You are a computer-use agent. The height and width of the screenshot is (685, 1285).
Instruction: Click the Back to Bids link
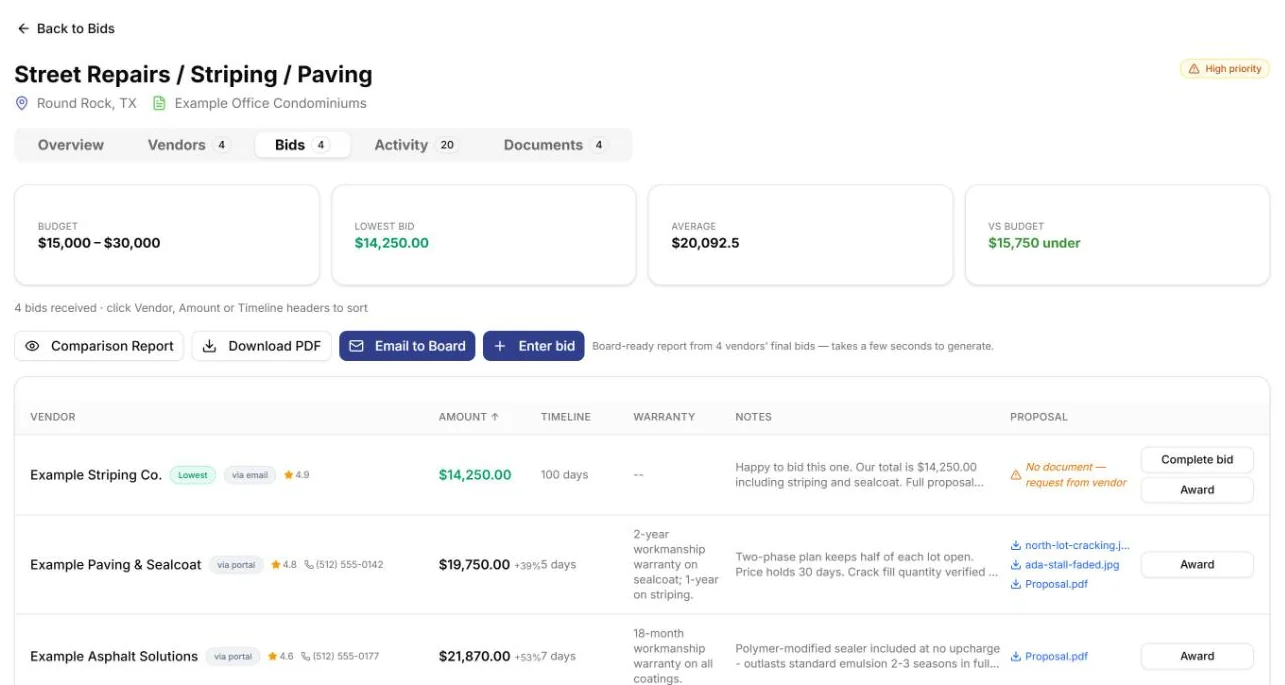66,29
